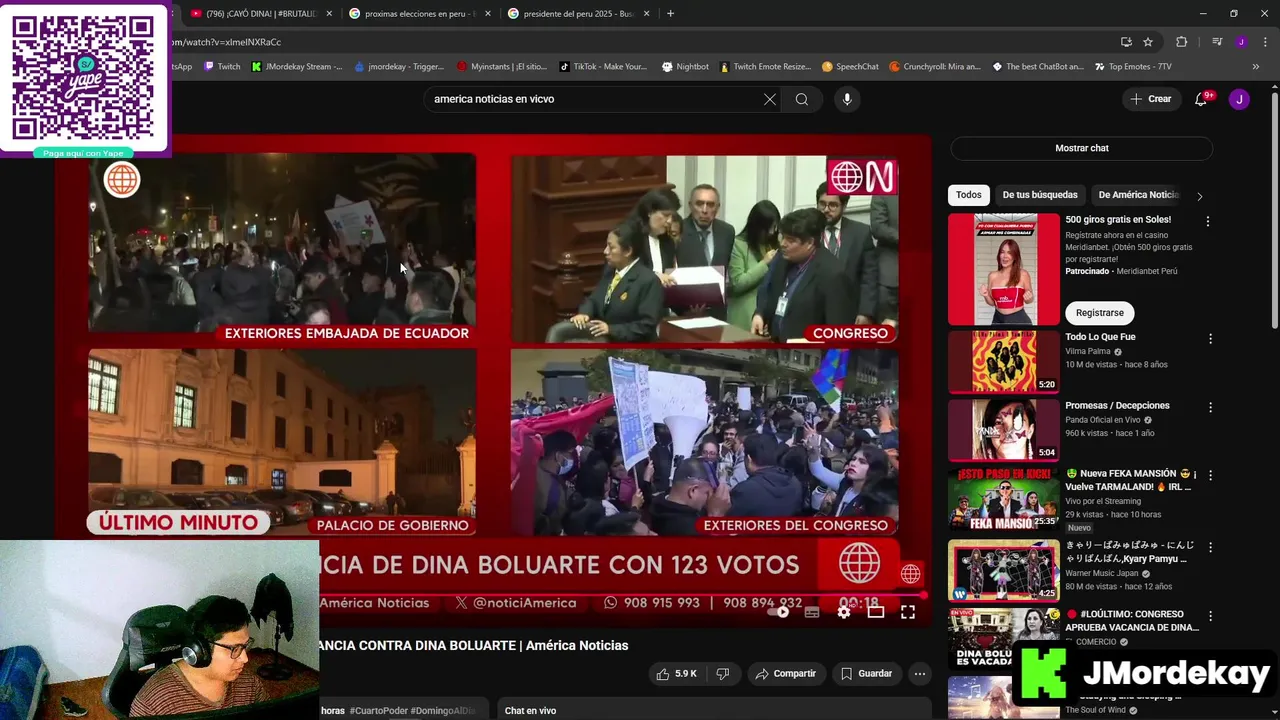Open 'The best ChatBot an...' bookmark
This screenshot has height=720, width=1280.
pos(1038,67)
